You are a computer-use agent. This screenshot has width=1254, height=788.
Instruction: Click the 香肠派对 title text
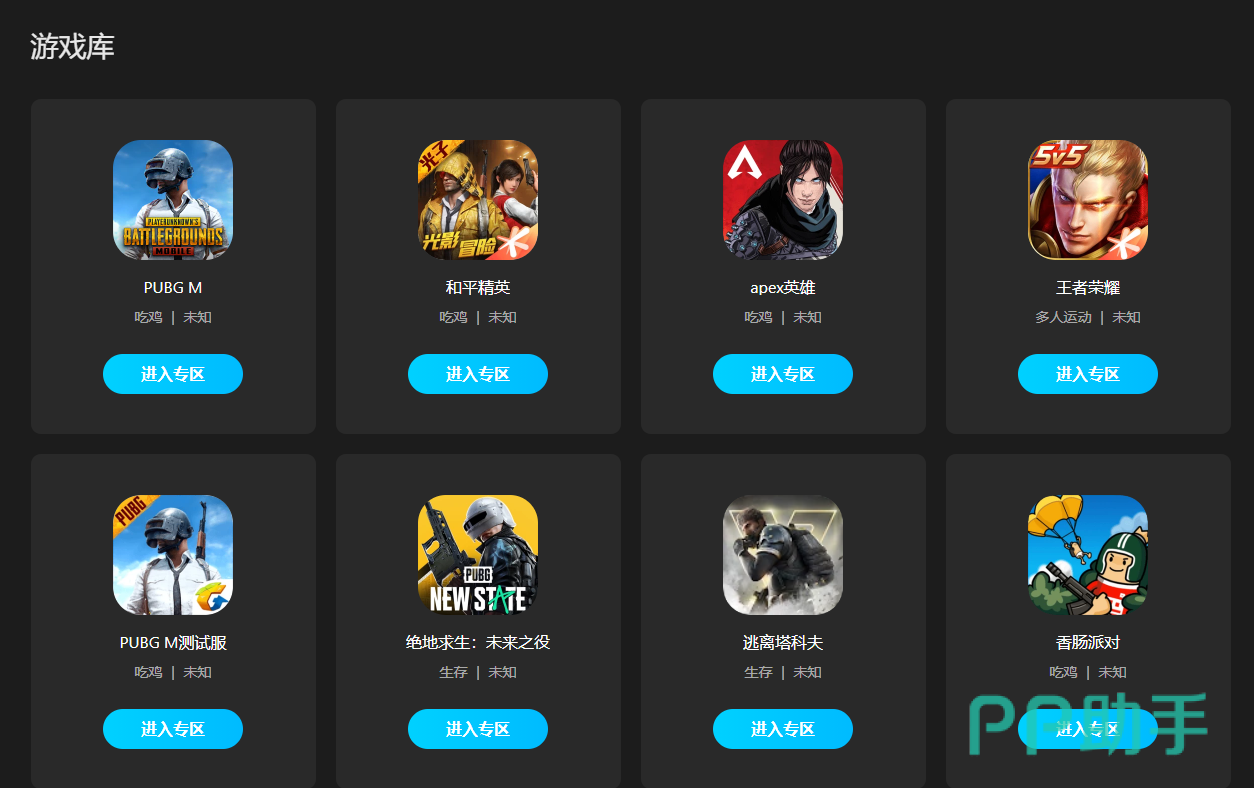[1088, 643]
